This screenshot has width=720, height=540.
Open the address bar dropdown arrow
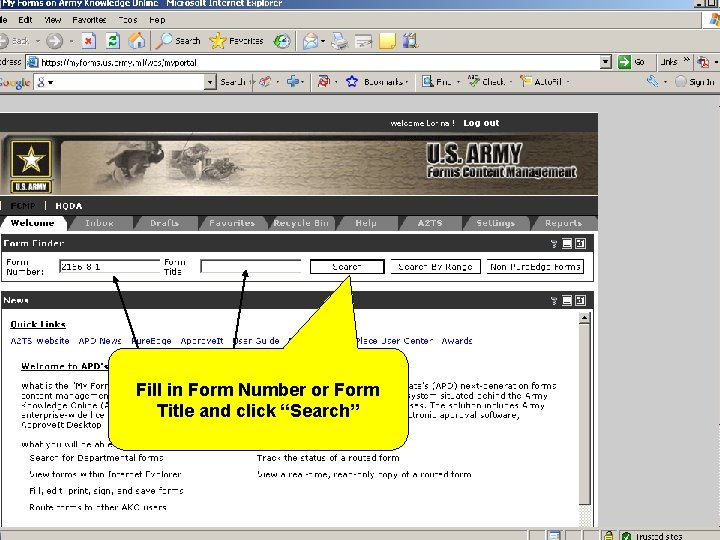tap(606, 62)
